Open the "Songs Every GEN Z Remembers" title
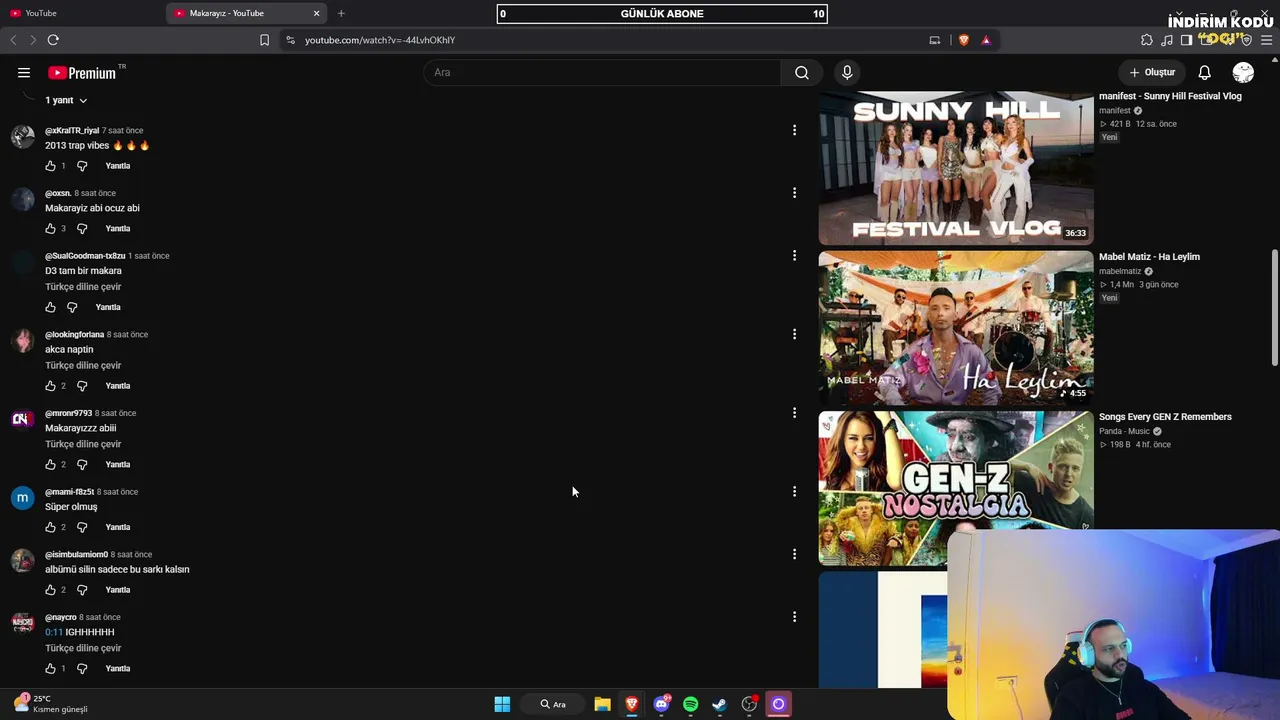This screenshot has width=1280, height=720. (1165, 417)
